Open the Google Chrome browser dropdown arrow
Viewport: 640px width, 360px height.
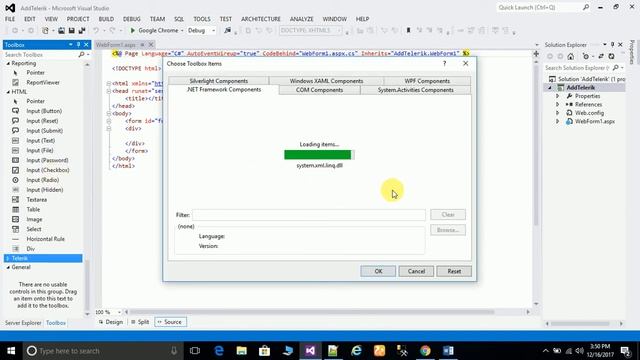click(182, 31)
